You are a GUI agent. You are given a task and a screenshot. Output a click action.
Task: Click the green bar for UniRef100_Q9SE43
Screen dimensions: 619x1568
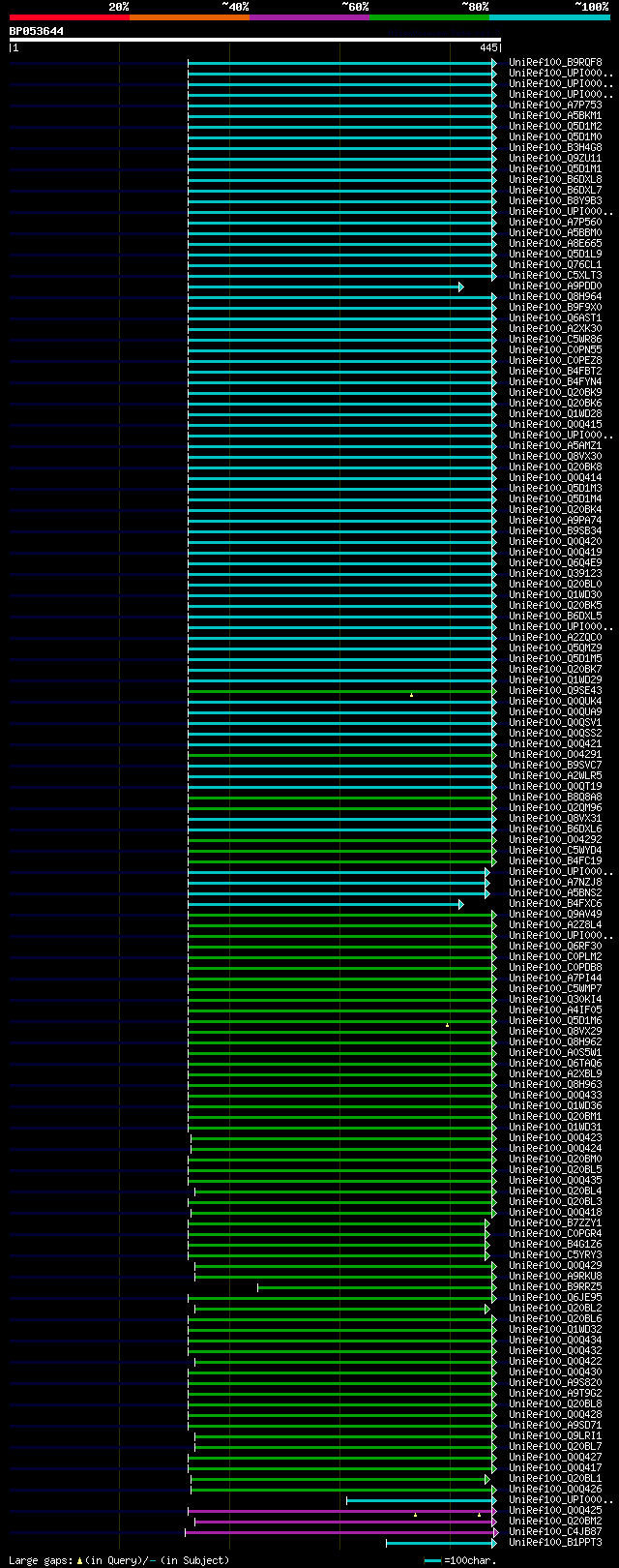point(342,691)
